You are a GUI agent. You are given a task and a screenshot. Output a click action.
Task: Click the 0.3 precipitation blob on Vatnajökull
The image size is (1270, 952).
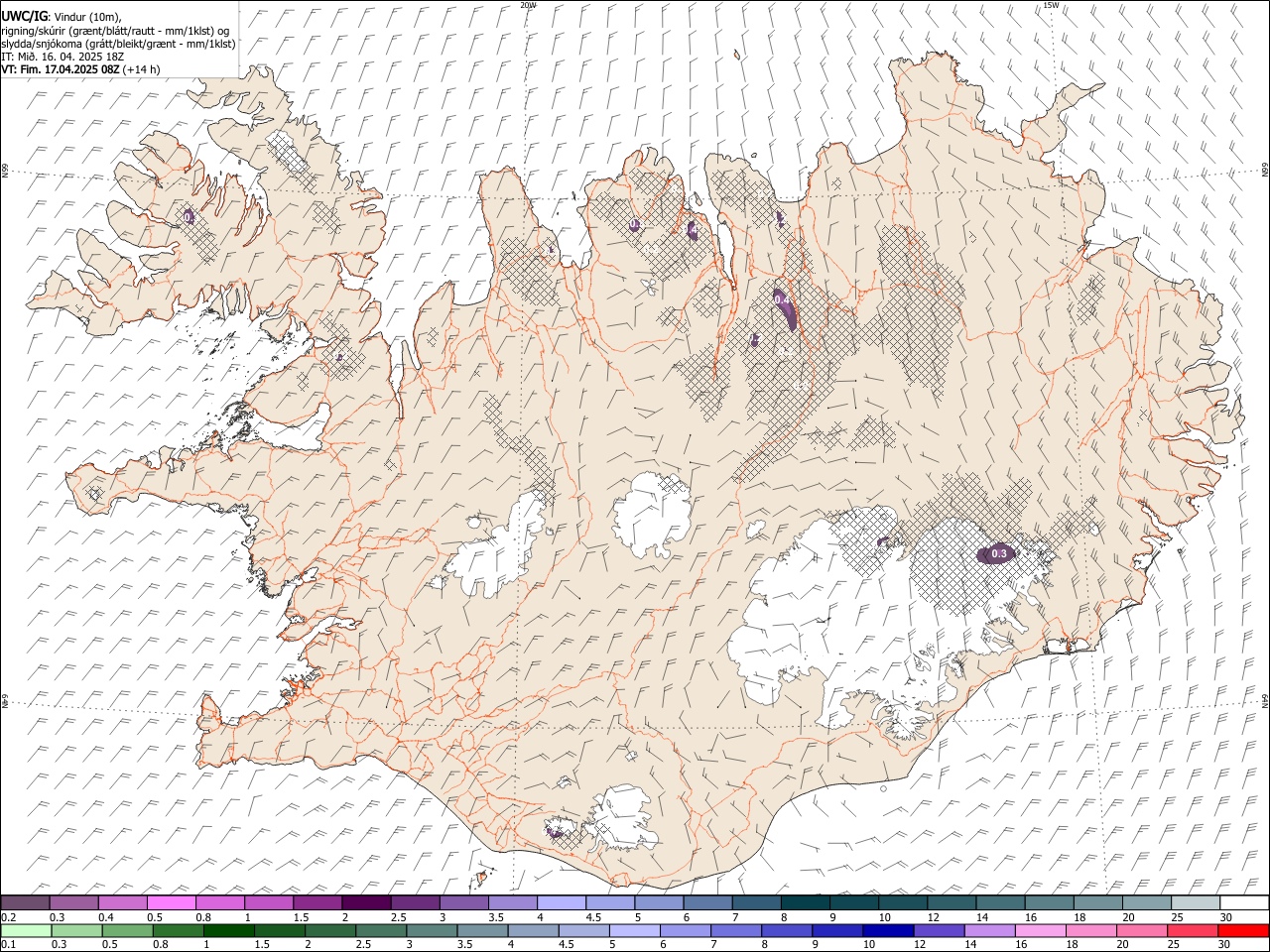pos(998,554)
